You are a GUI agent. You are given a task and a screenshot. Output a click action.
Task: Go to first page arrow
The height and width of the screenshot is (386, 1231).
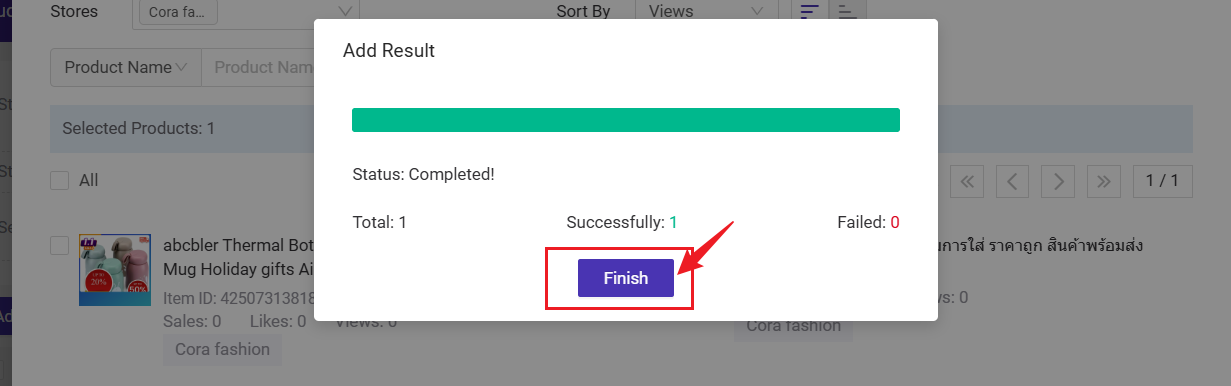(x=967, y=181)
